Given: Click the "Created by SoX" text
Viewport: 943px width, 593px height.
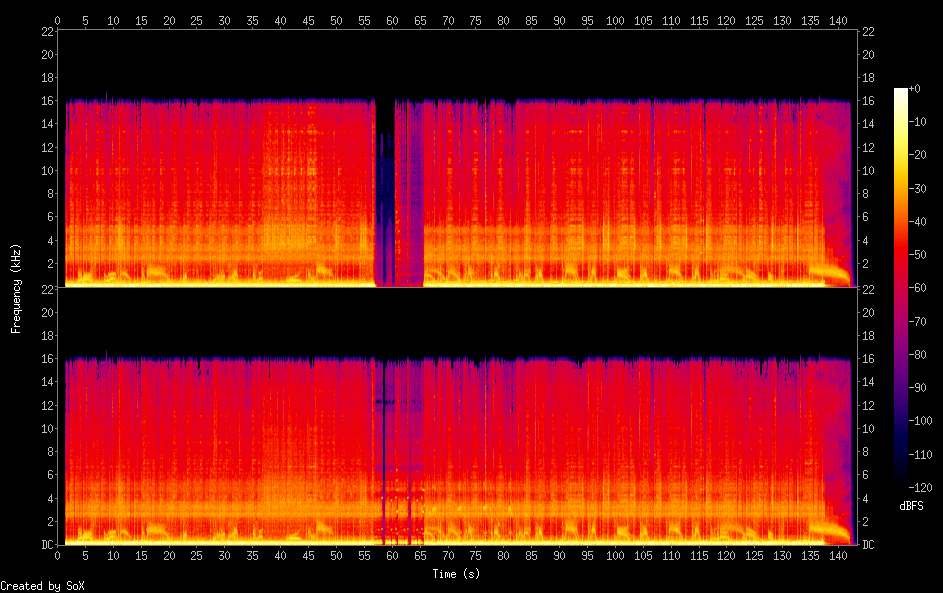Looking at the screenshot, I should 35,586.
